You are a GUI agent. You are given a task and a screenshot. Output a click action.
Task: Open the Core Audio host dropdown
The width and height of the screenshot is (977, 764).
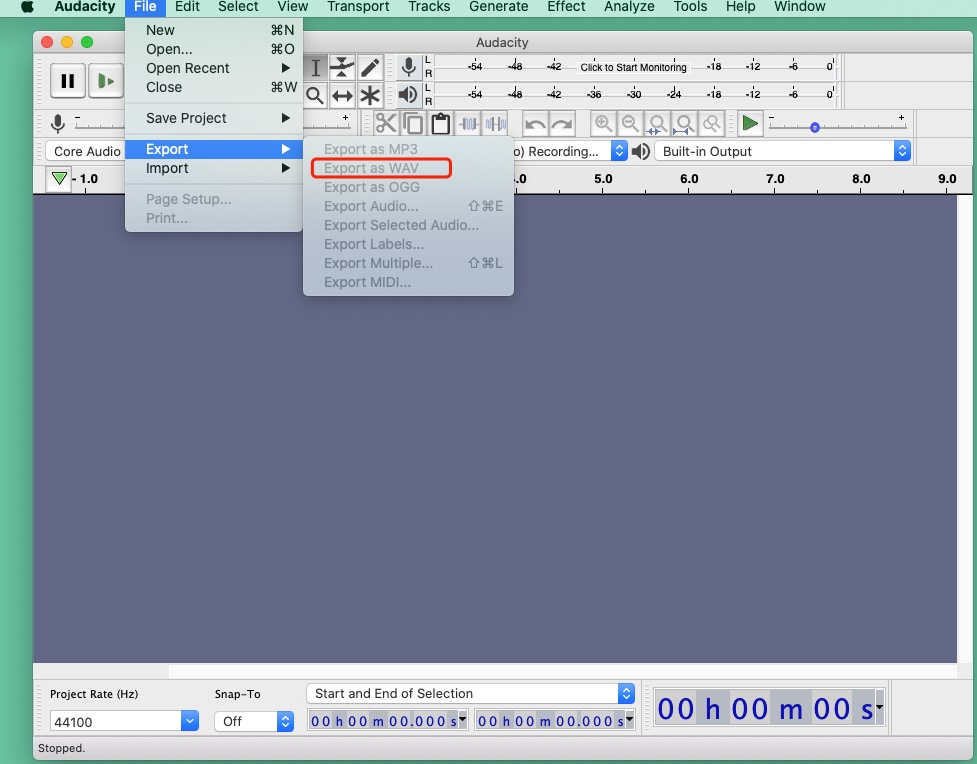coord(85,151)
